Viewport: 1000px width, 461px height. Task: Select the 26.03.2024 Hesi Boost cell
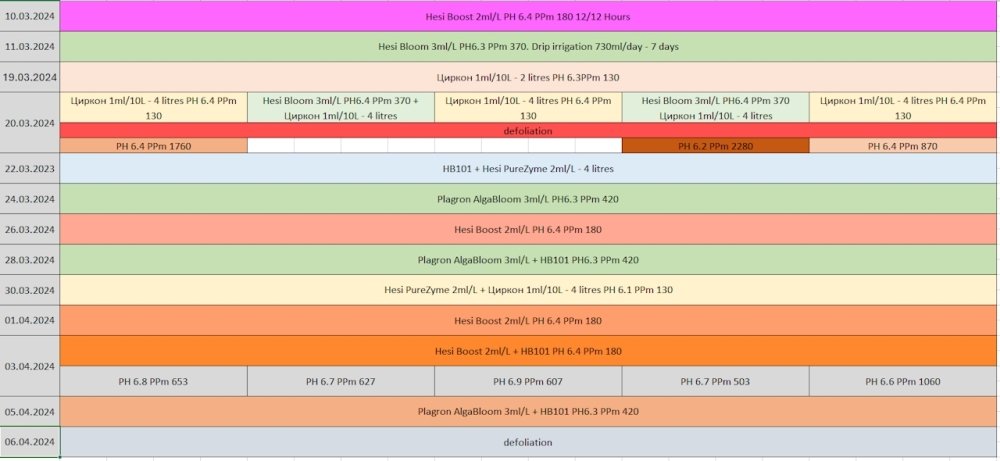click(528, 230)
